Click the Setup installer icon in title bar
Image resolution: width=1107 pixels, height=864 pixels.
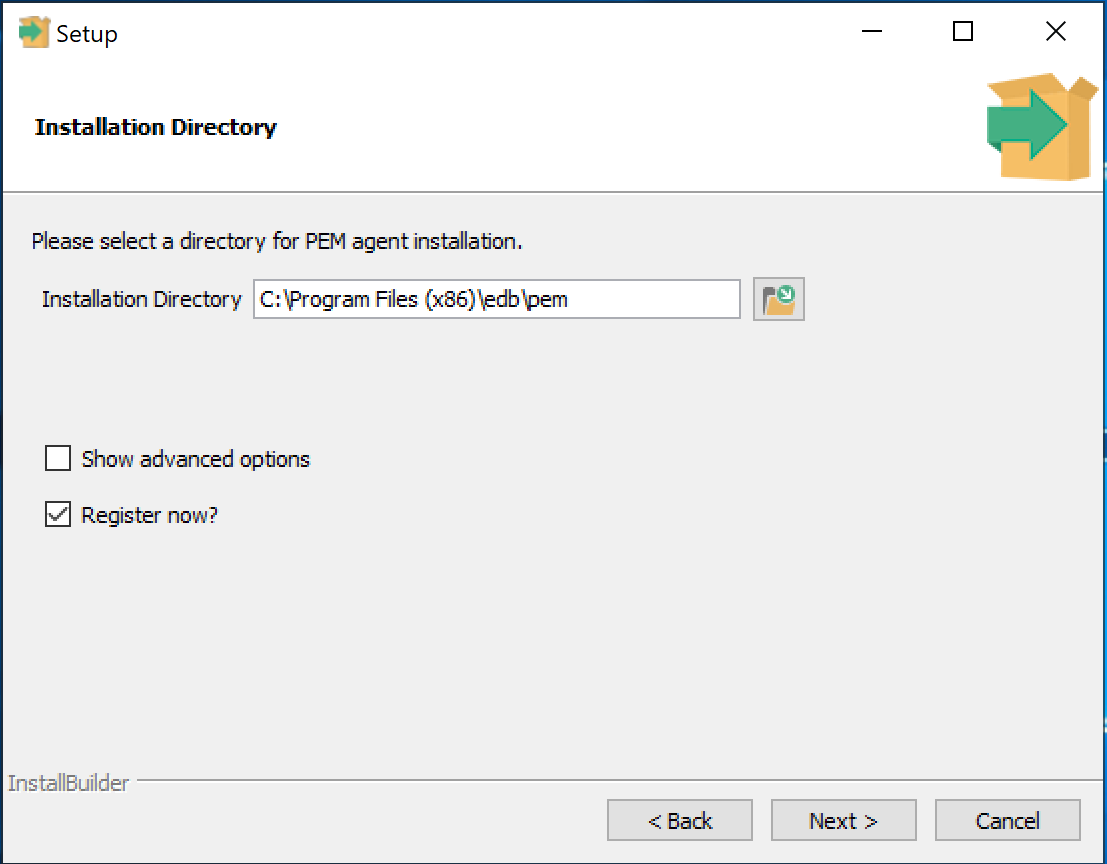34,32
